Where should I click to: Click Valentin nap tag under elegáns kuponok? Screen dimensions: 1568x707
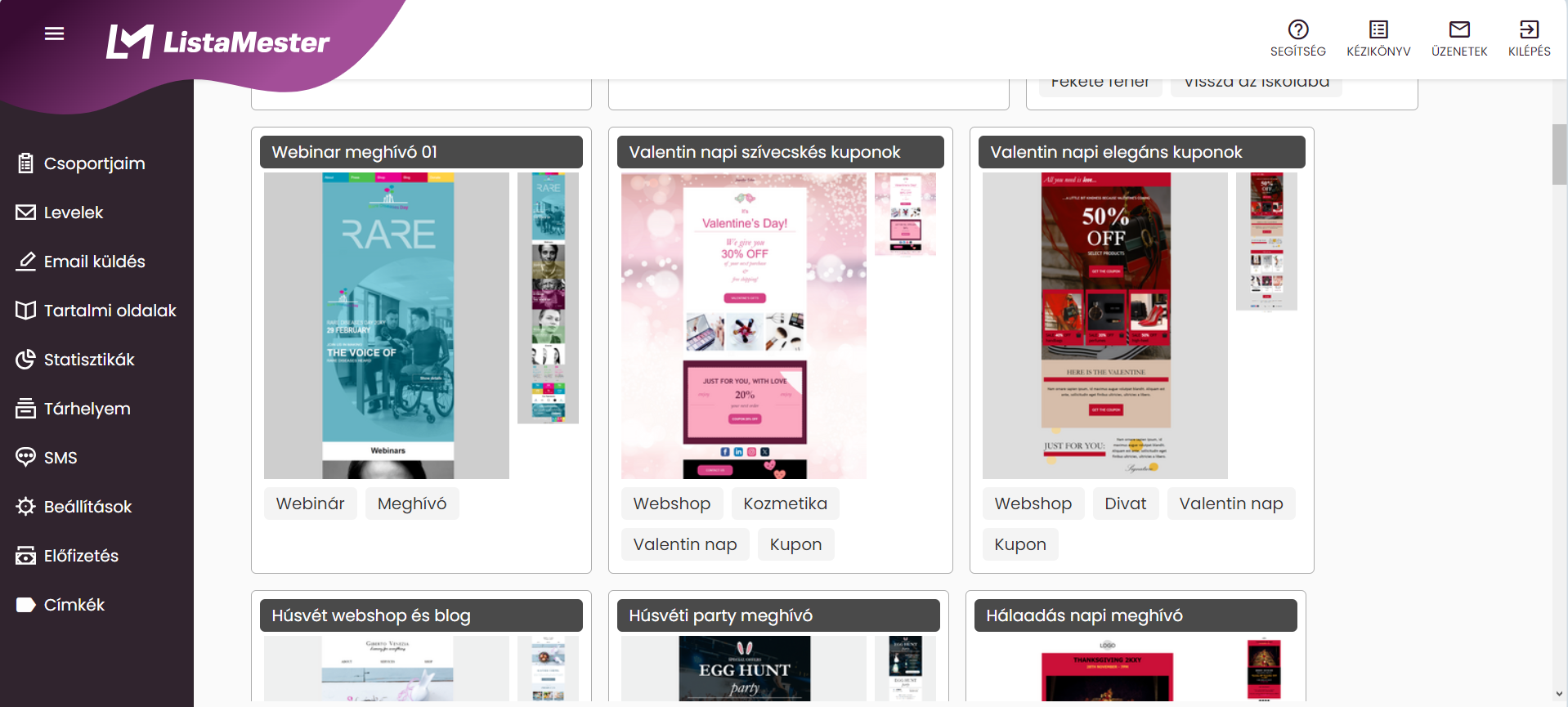[x=1231, y=503]
